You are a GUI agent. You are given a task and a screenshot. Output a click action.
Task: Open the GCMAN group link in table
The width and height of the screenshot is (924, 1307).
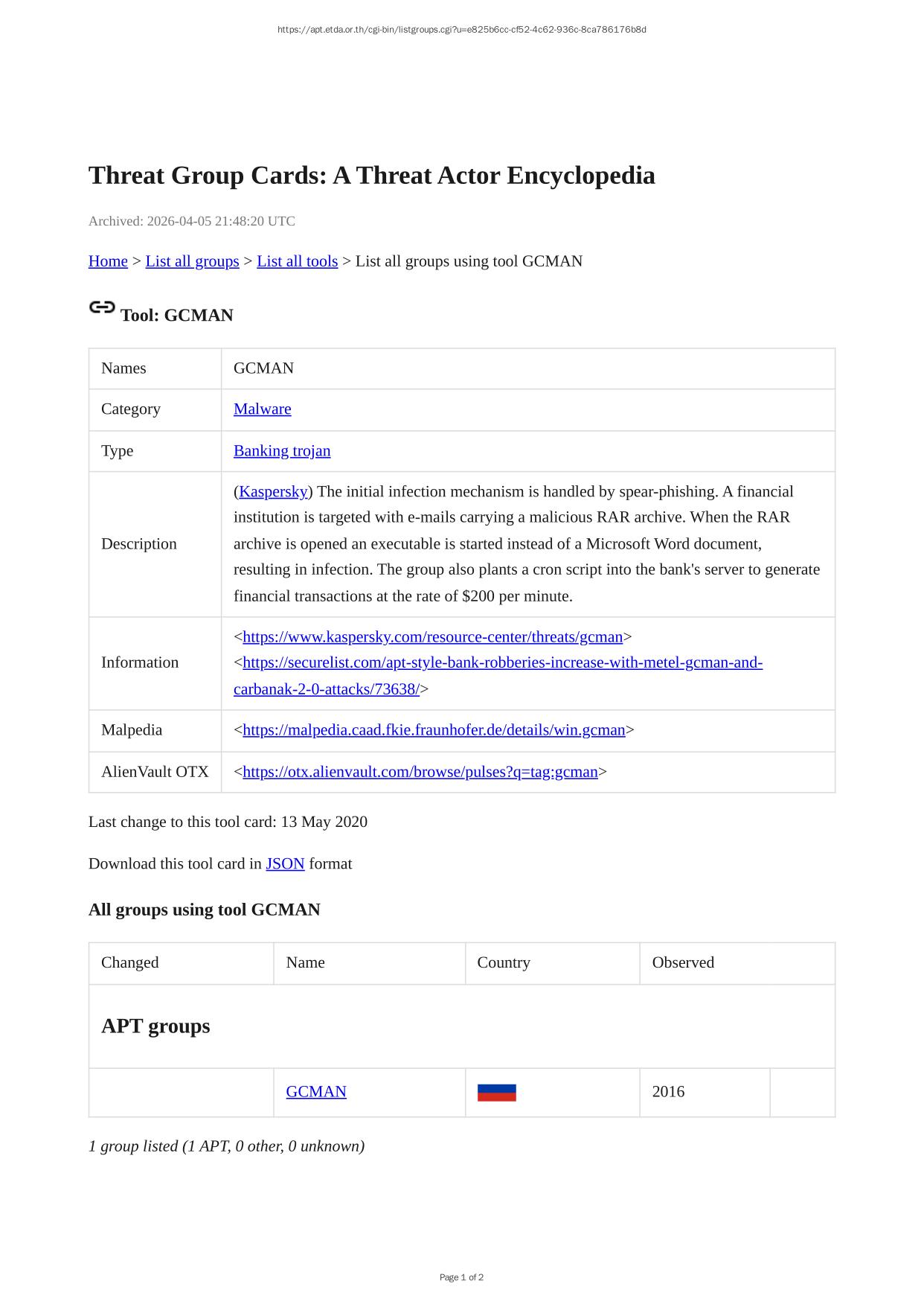[x=316, y=1092]
